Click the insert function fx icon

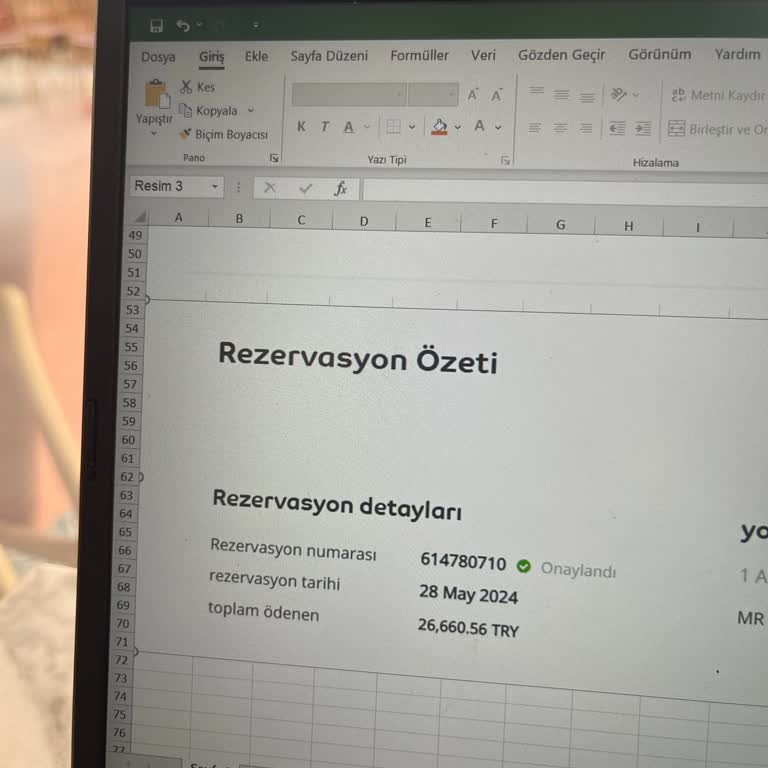(x=340, y=188)
